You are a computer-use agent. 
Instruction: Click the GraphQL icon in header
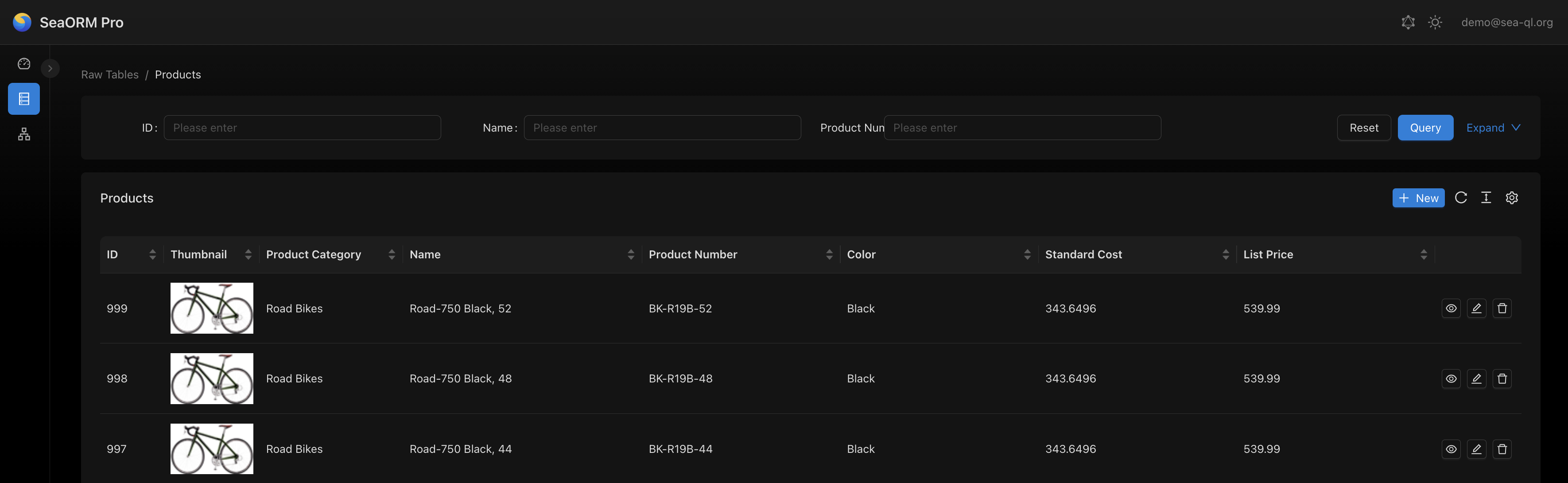[x=1407, y=23]
